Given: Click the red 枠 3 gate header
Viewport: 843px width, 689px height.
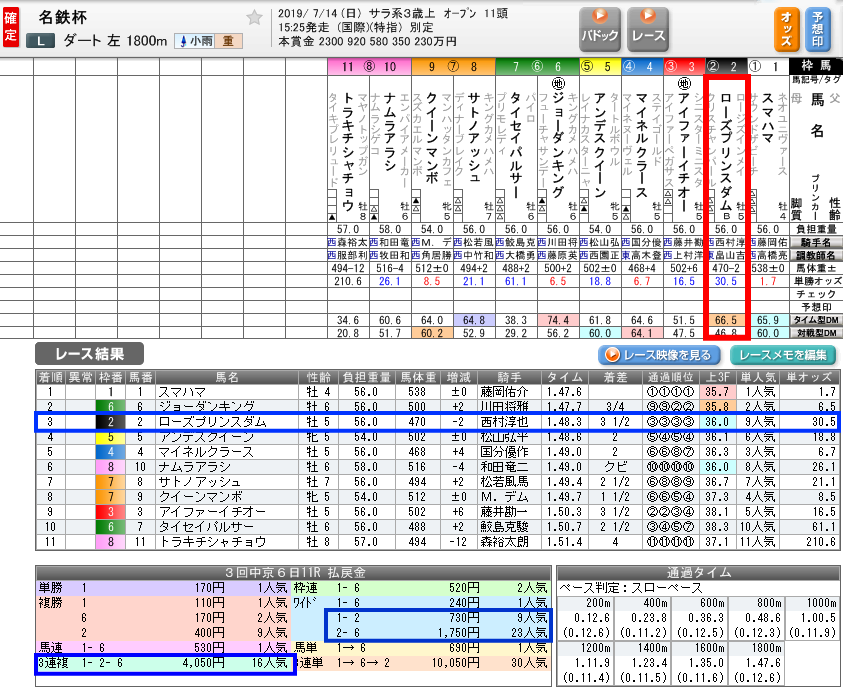Looking at the screenshot, I should pyautogui.click(x=683, y=67).
